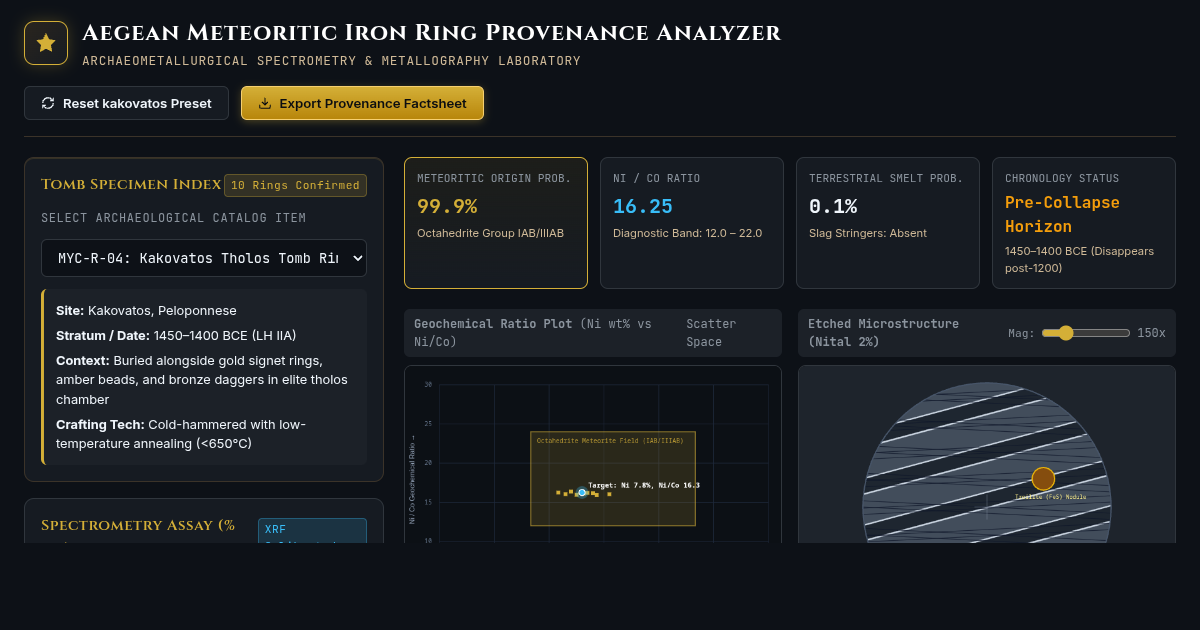Click the Export Provenance Factsheet button
Viewport: 1200px width, 630px height.
click(x=362, y=103)
